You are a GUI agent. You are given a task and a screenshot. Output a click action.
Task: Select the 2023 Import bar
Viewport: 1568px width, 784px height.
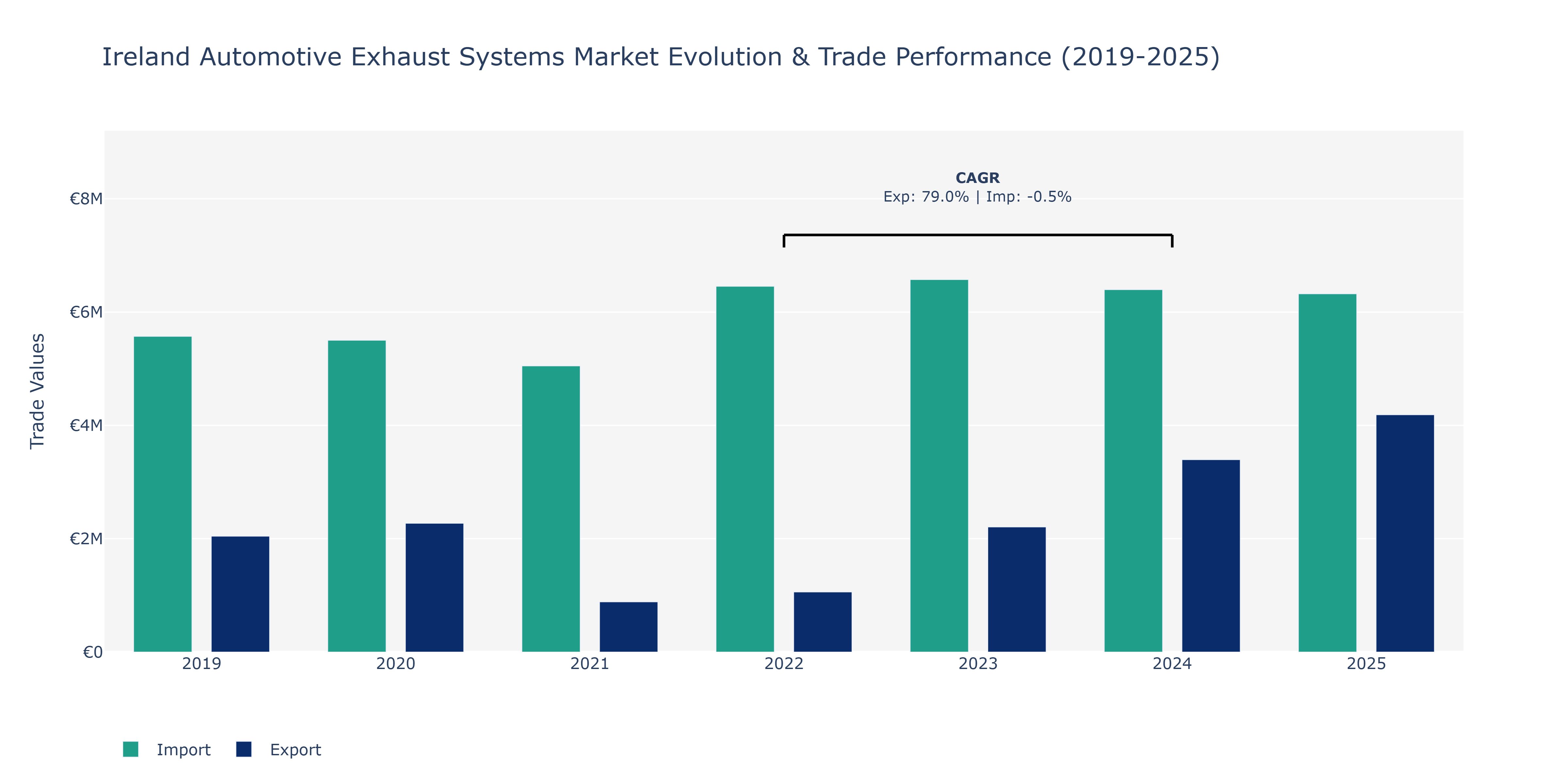point(939,465)
